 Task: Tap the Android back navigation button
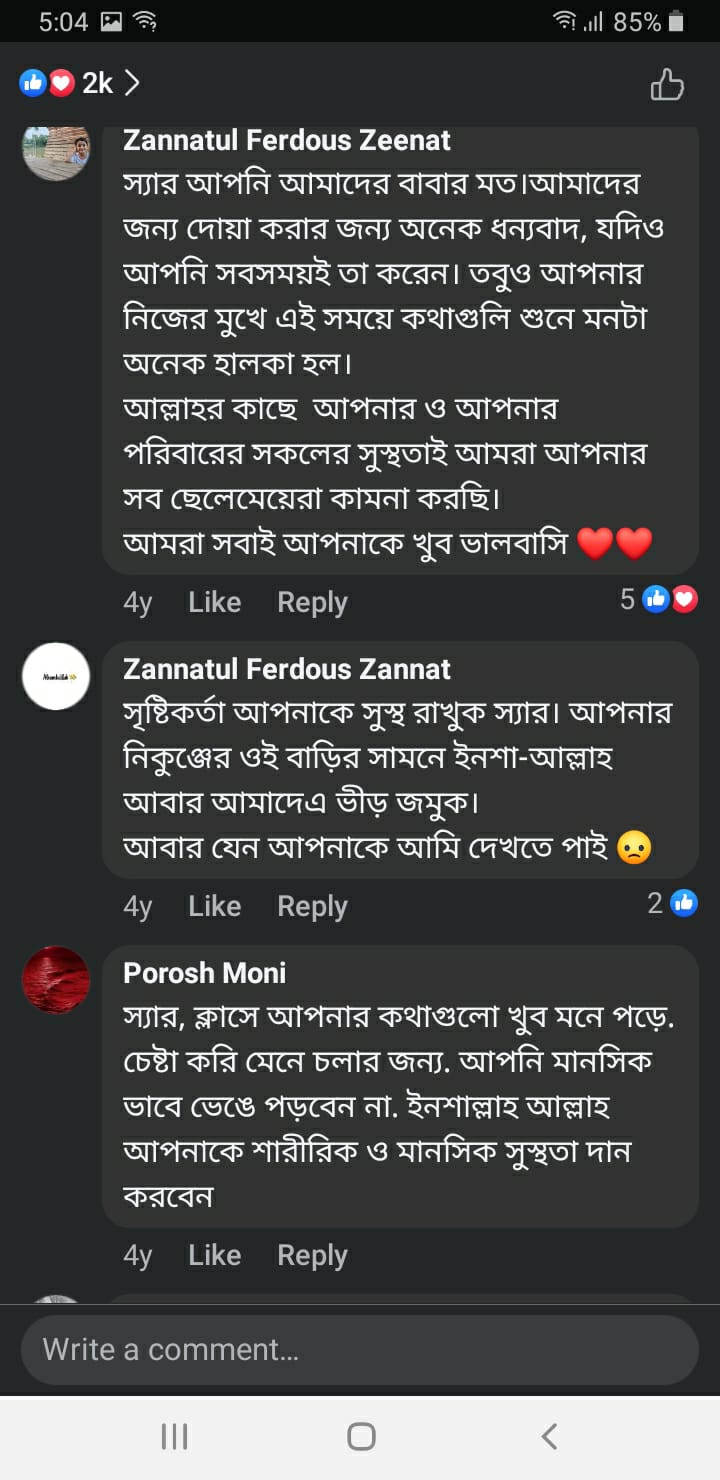pos(548,1437)
